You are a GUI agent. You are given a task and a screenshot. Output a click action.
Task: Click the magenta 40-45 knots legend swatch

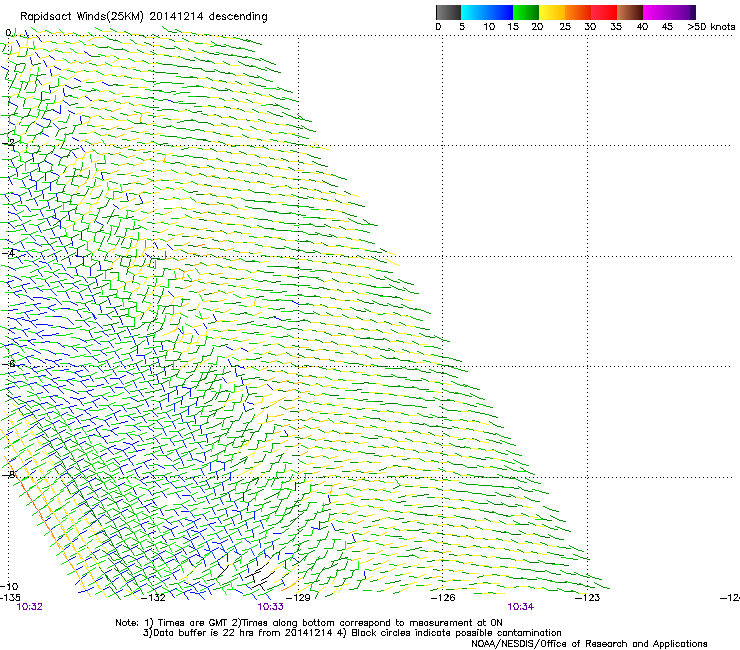(656, 12)
